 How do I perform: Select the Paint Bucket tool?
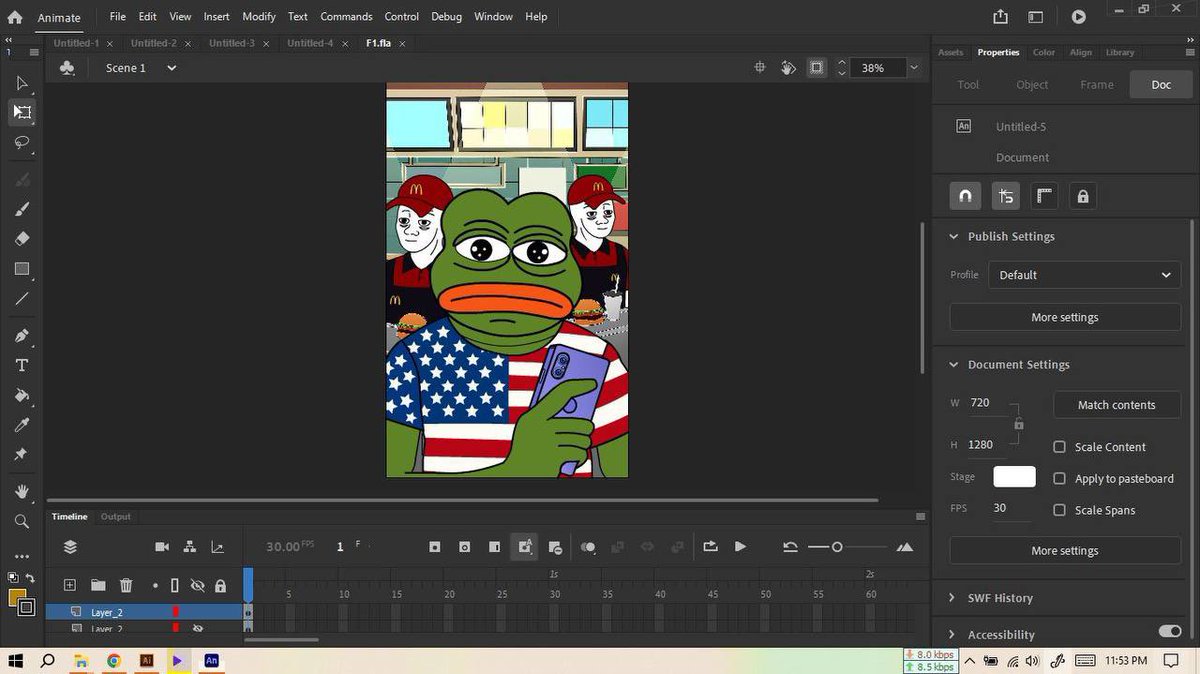click(x=22, y=395)
